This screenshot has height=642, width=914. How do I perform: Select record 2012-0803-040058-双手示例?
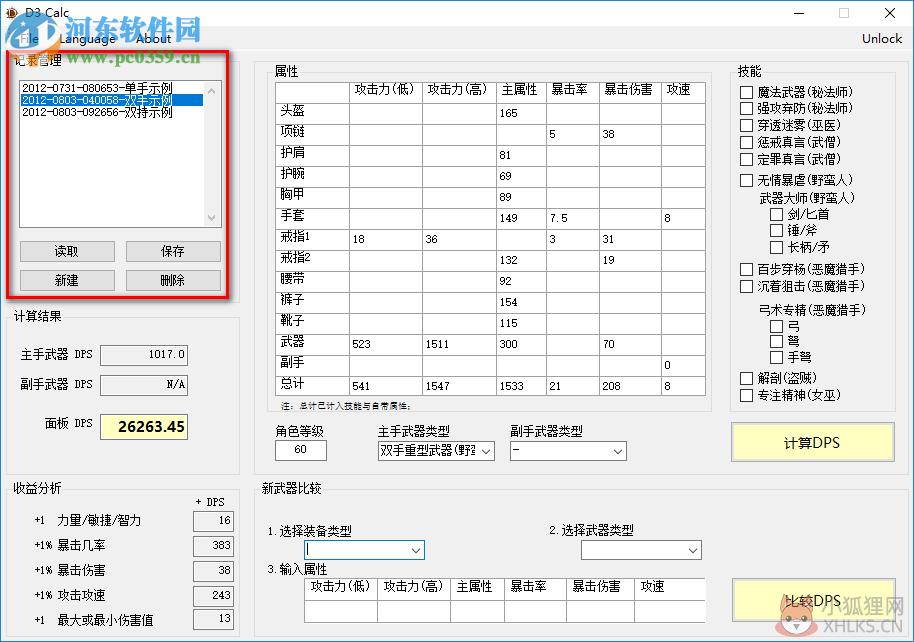pyautogui.click(x=111, y=100)
